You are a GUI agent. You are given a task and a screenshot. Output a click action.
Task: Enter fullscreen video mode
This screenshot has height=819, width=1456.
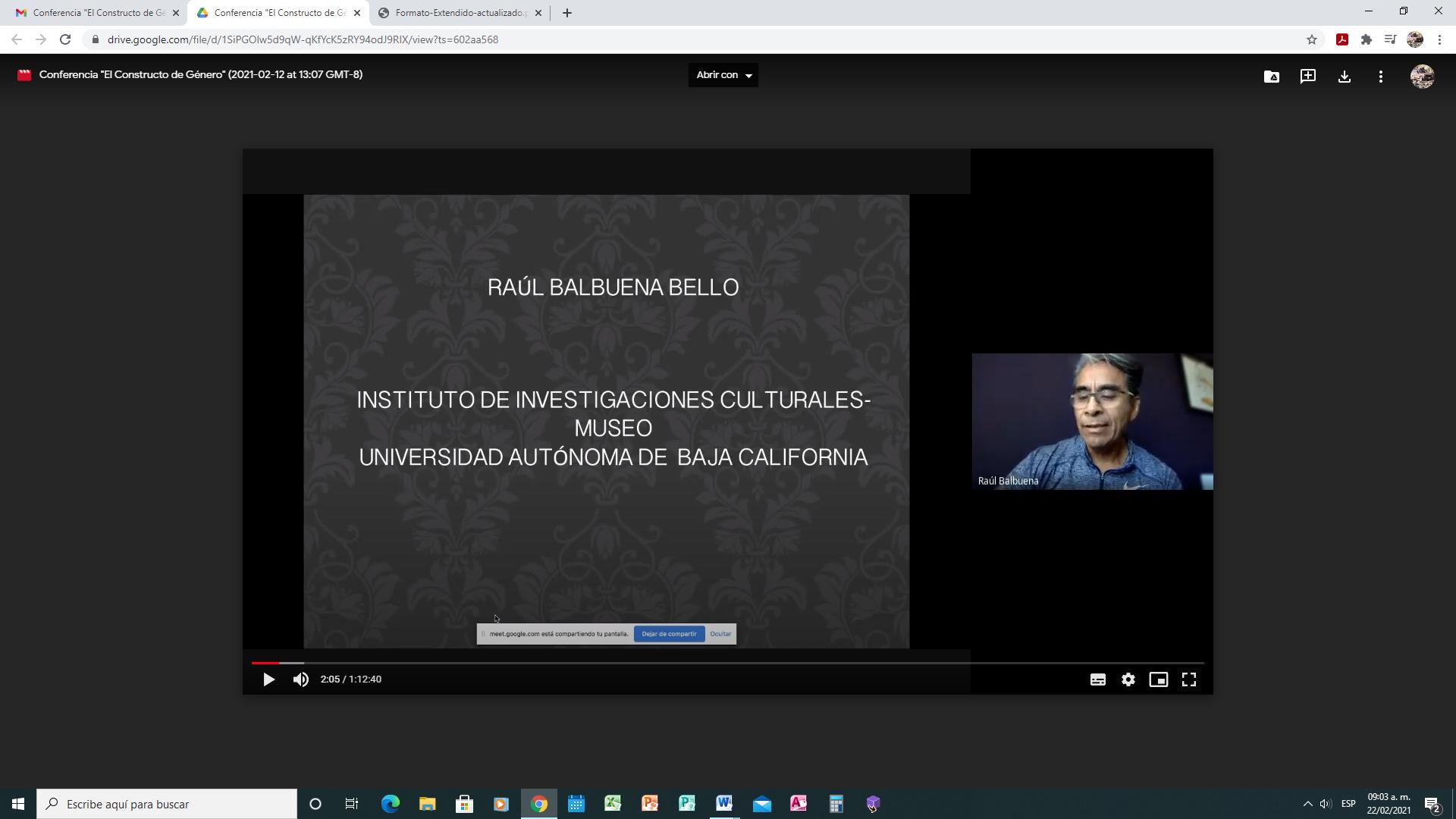1189,679
